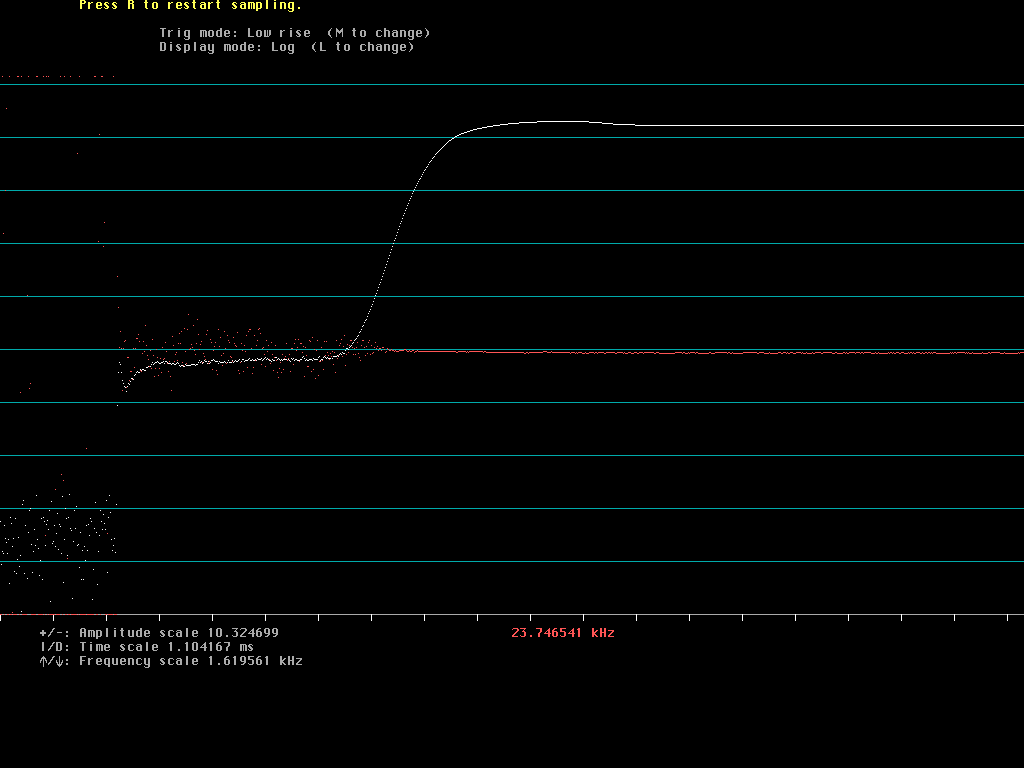Click the 'Frequency scale 1.619561 kHz' readout
This screenshot has width=1024, height=768.
(x=191, y=662)
